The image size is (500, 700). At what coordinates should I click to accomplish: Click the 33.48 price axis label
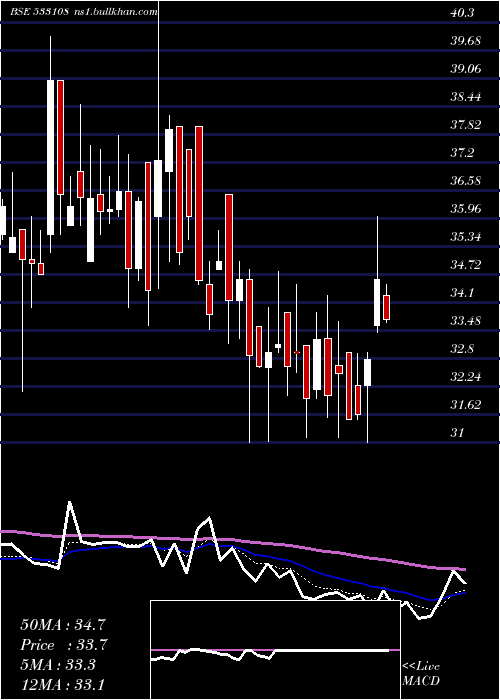(465, 321)
